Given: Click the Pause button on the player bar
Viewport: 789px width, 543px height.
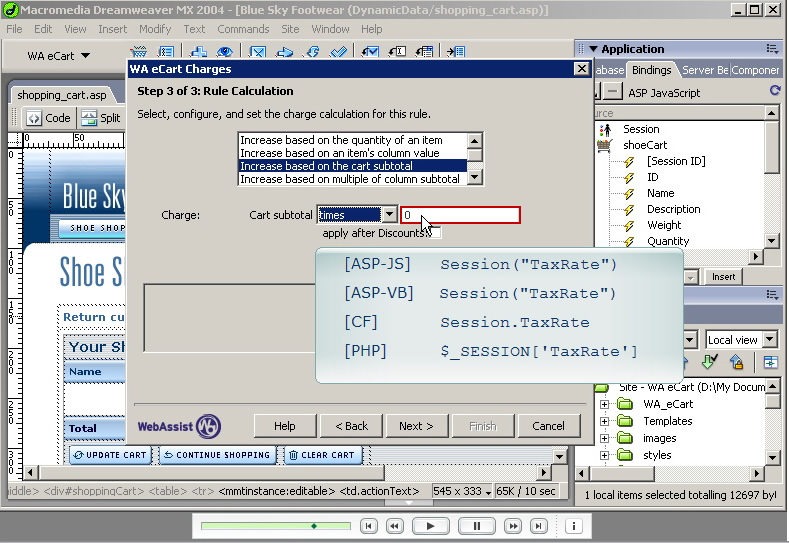Looking at the screenshot, I should pyautogui.click(x=477, y=526).
